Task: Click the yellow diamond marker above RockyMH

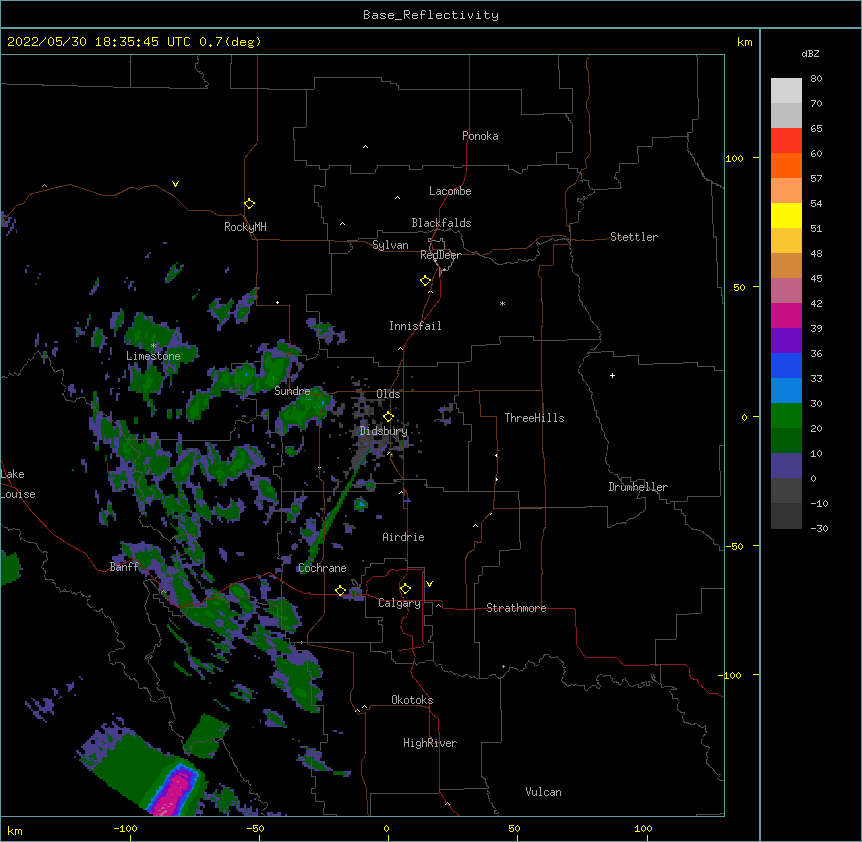Action: 250,204
